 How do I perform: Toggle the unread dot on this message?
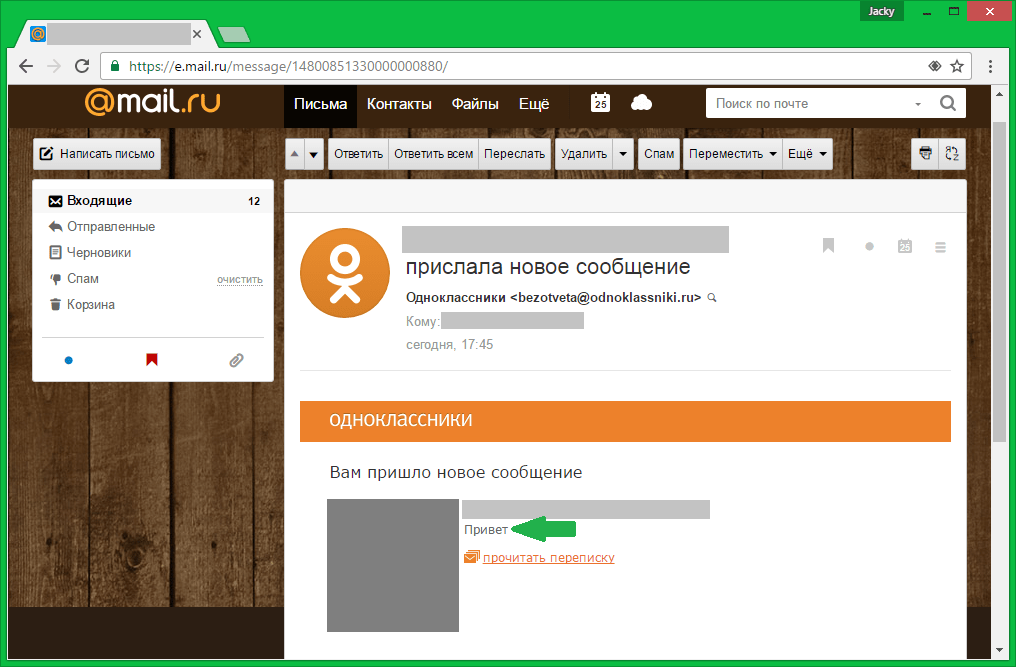coord(869,246)
